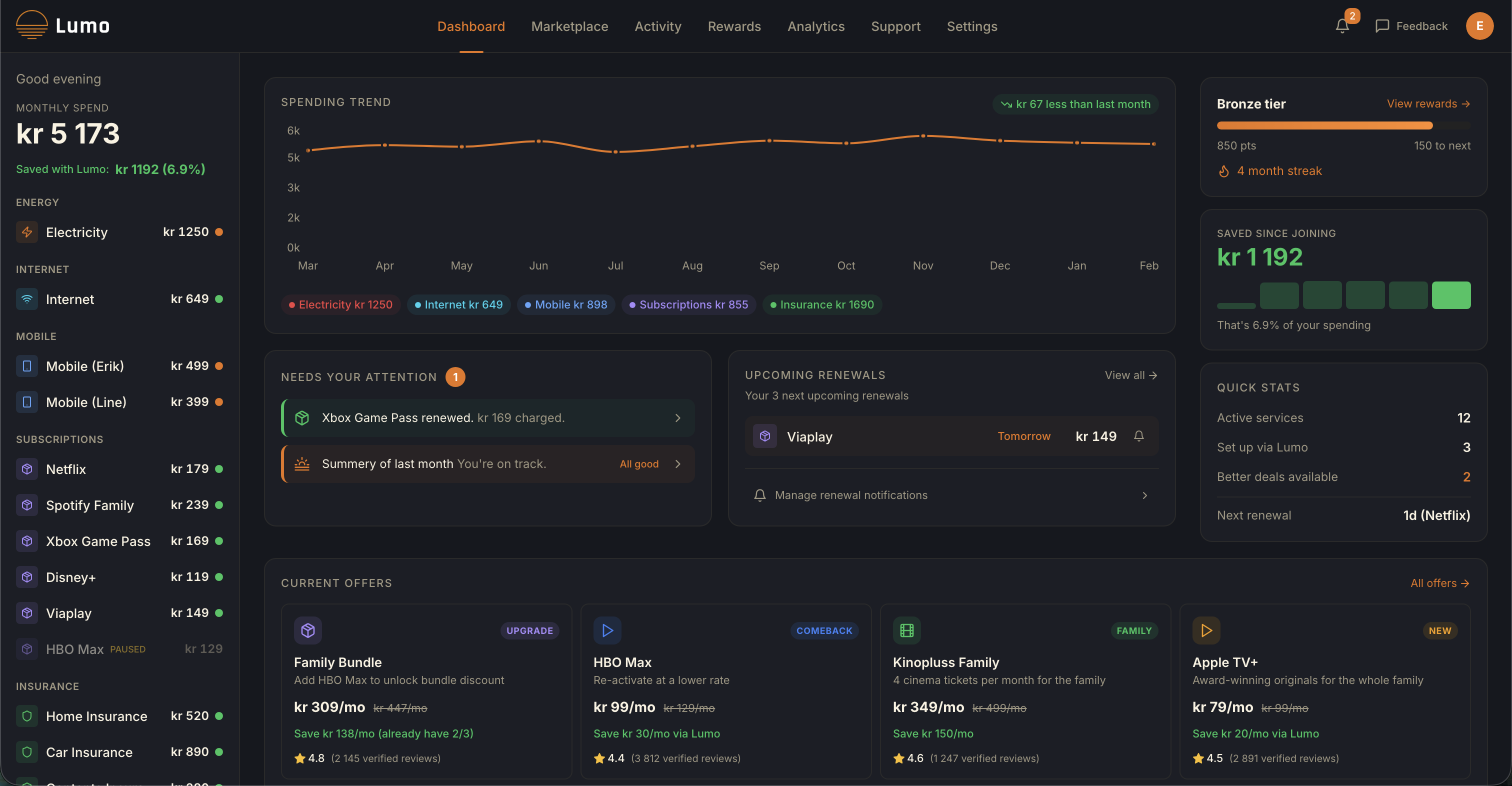Viewport: 1512px width, 786px height.
Task: Click the Internet wifi icon in sidebar
Action: [x=27, y=299]
